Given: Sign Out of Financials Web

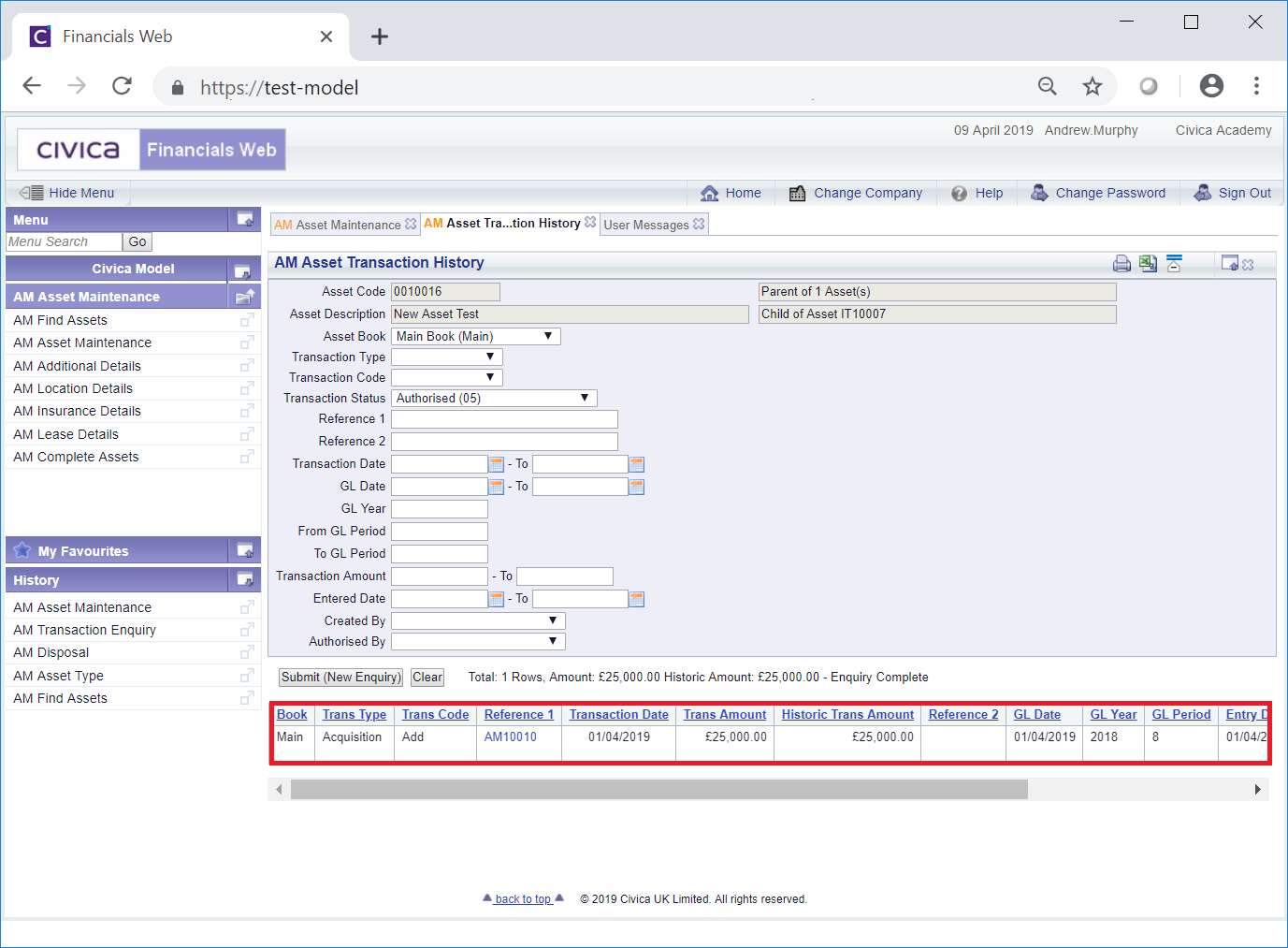Looking at the screenshot, I should coord(1233,193).
